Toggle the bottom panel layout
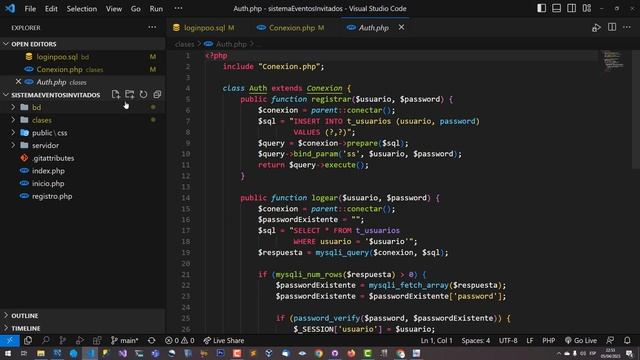 556,8
